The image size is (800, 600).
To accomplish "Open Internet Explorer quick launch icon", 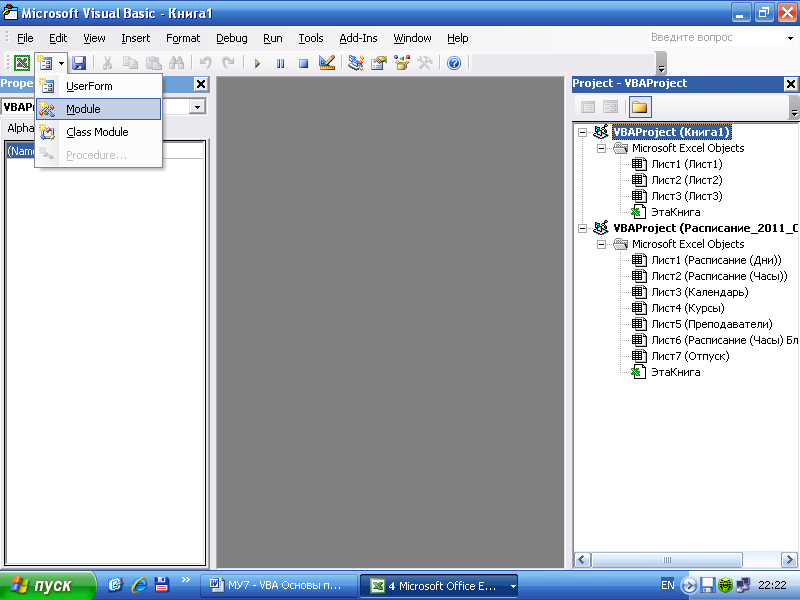I will [x=139, y=585].
